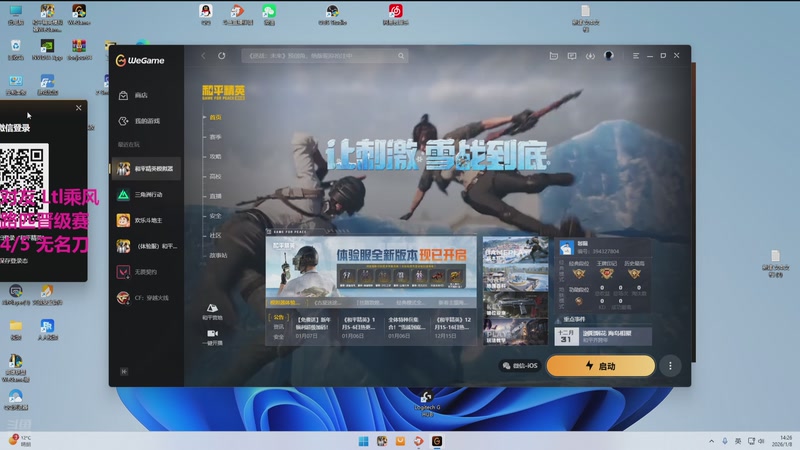Click the WeGame logo

point(140,60)
